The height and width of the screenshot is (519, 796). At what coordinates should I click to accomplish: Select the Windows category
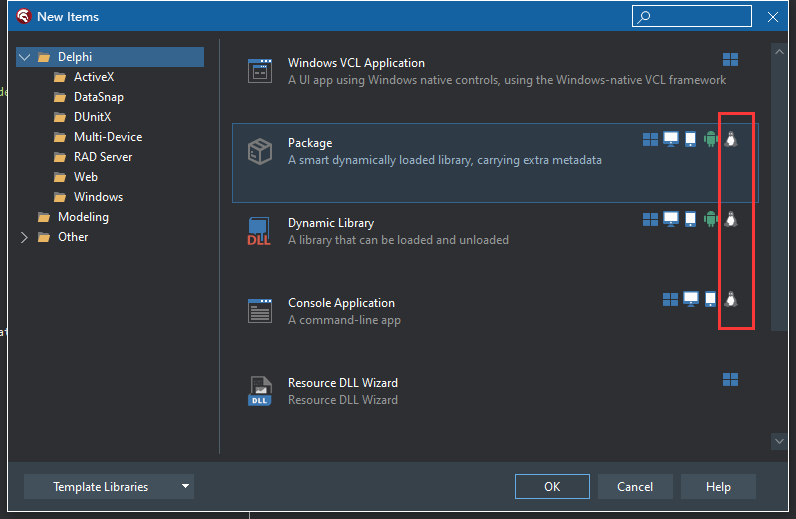tap(98, 197)
